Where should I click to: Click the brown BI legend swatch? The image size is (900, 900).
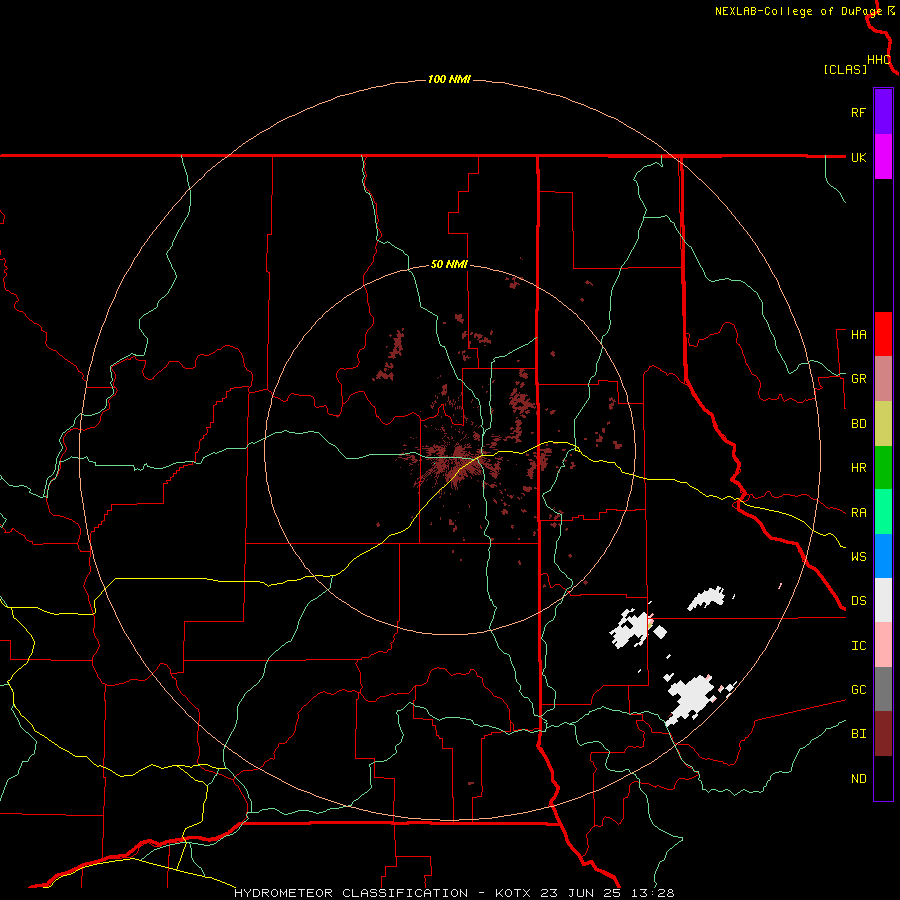coord(883,733)
